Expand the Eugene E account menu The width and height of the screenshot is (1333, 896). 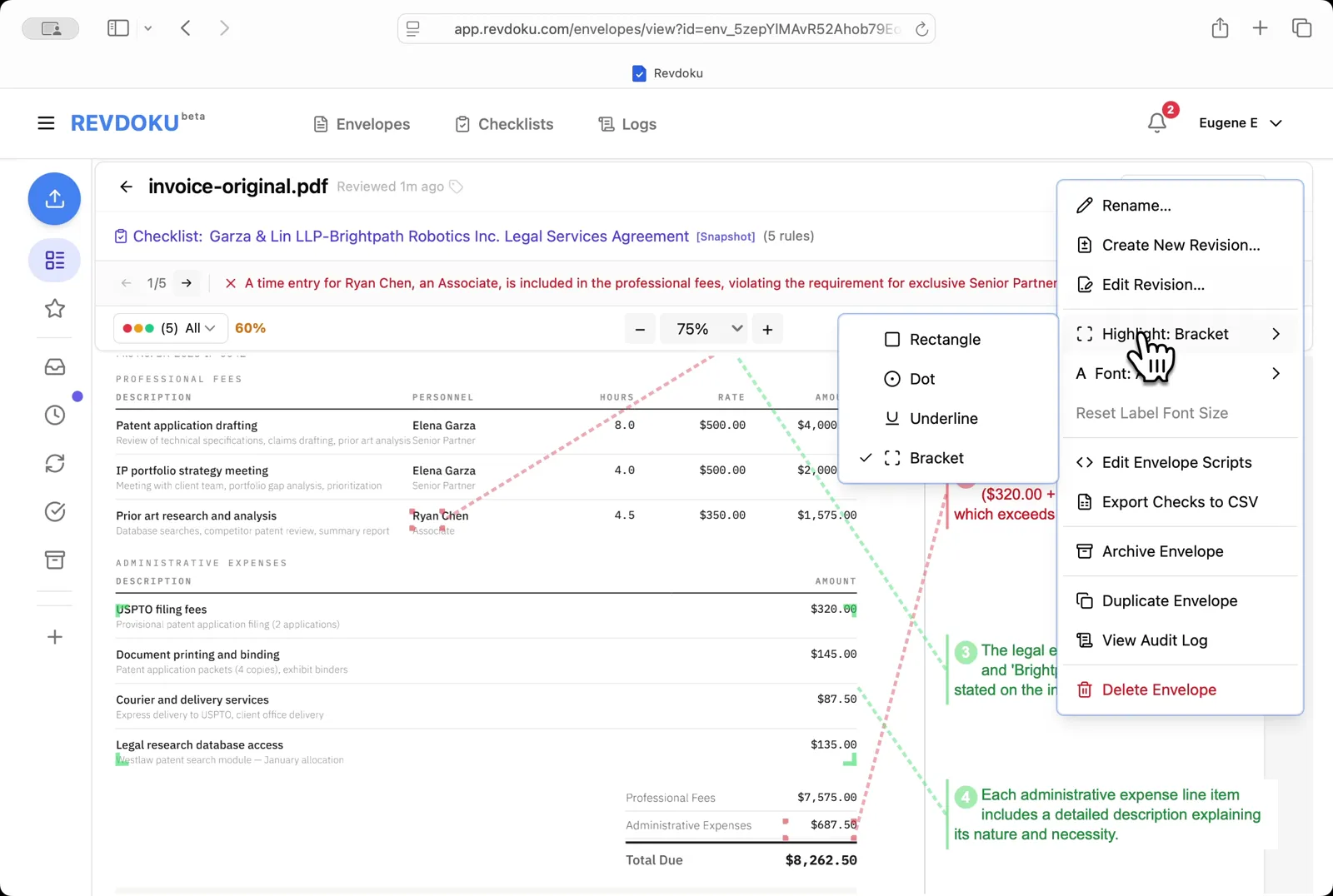click(x=1241, y=122)
